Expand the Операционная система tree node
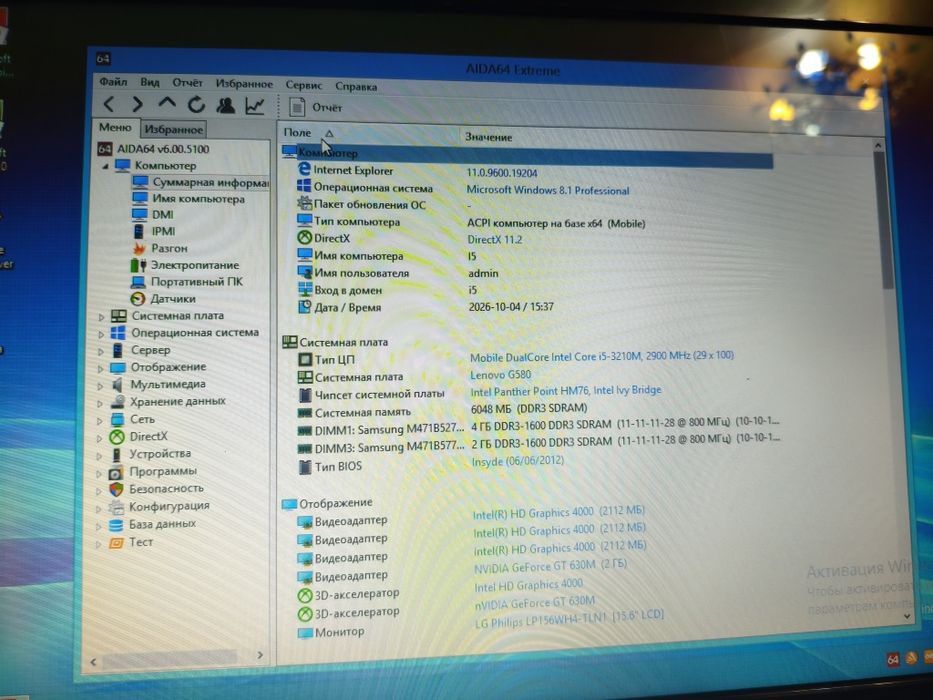The height and width of the screenshot is (700, 933). click(101, 335)
